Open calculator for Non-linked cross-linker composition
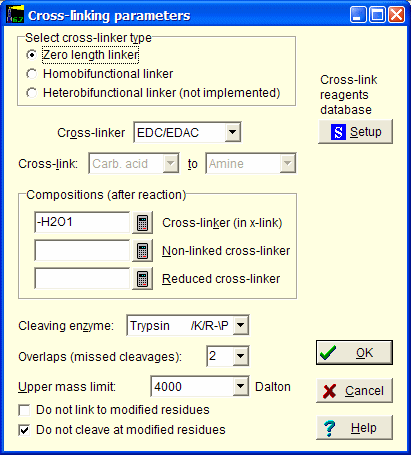This screenshot has height=455, width=411. 142,250
